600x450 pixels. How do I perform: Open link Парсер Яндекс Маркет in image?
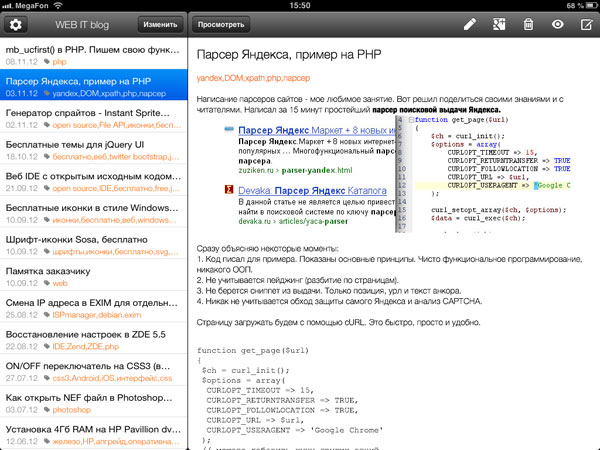point(316,130)
